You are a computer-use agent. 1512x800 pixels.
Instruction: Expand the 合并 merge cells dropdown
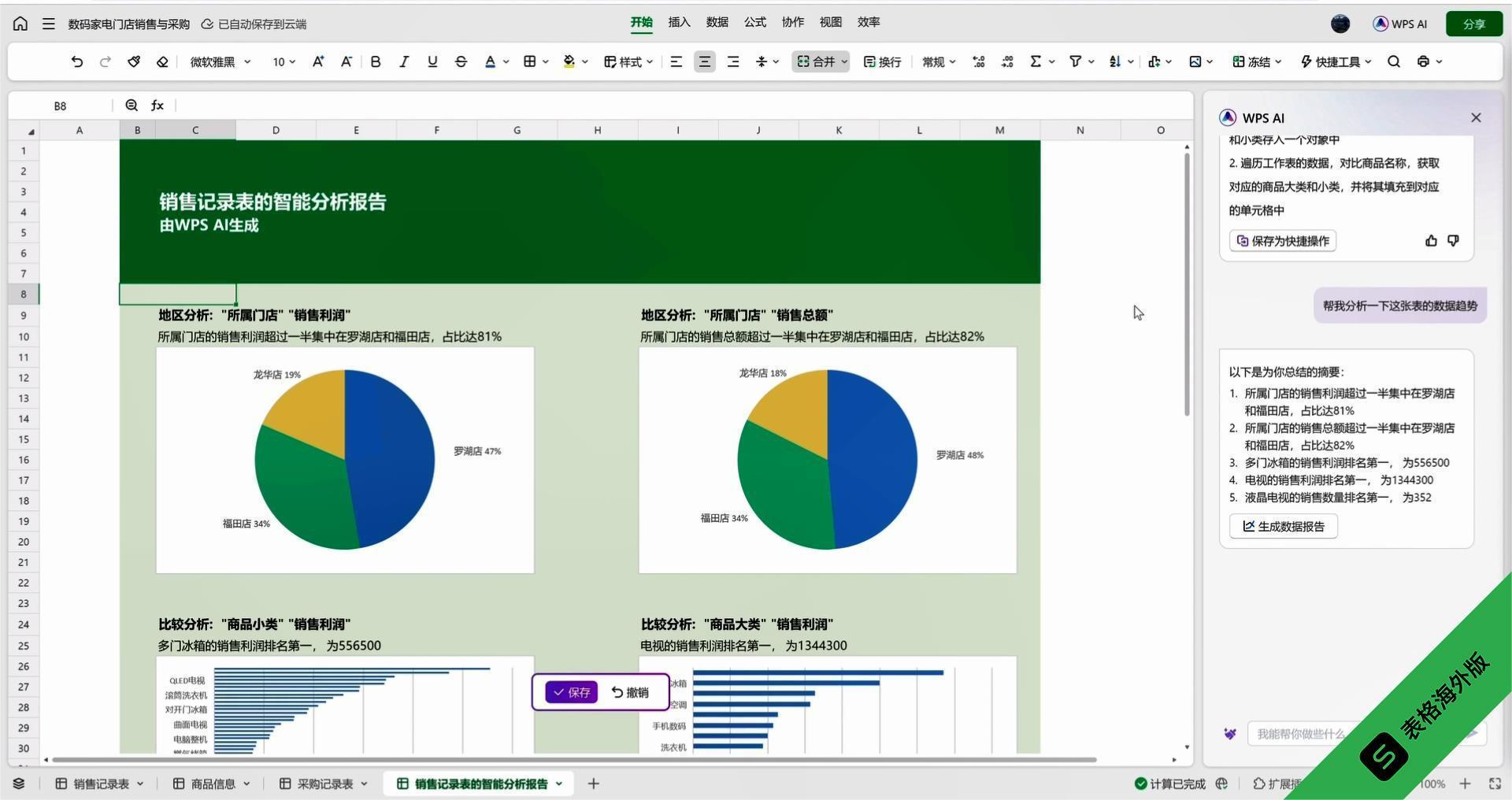pos(844,61)
